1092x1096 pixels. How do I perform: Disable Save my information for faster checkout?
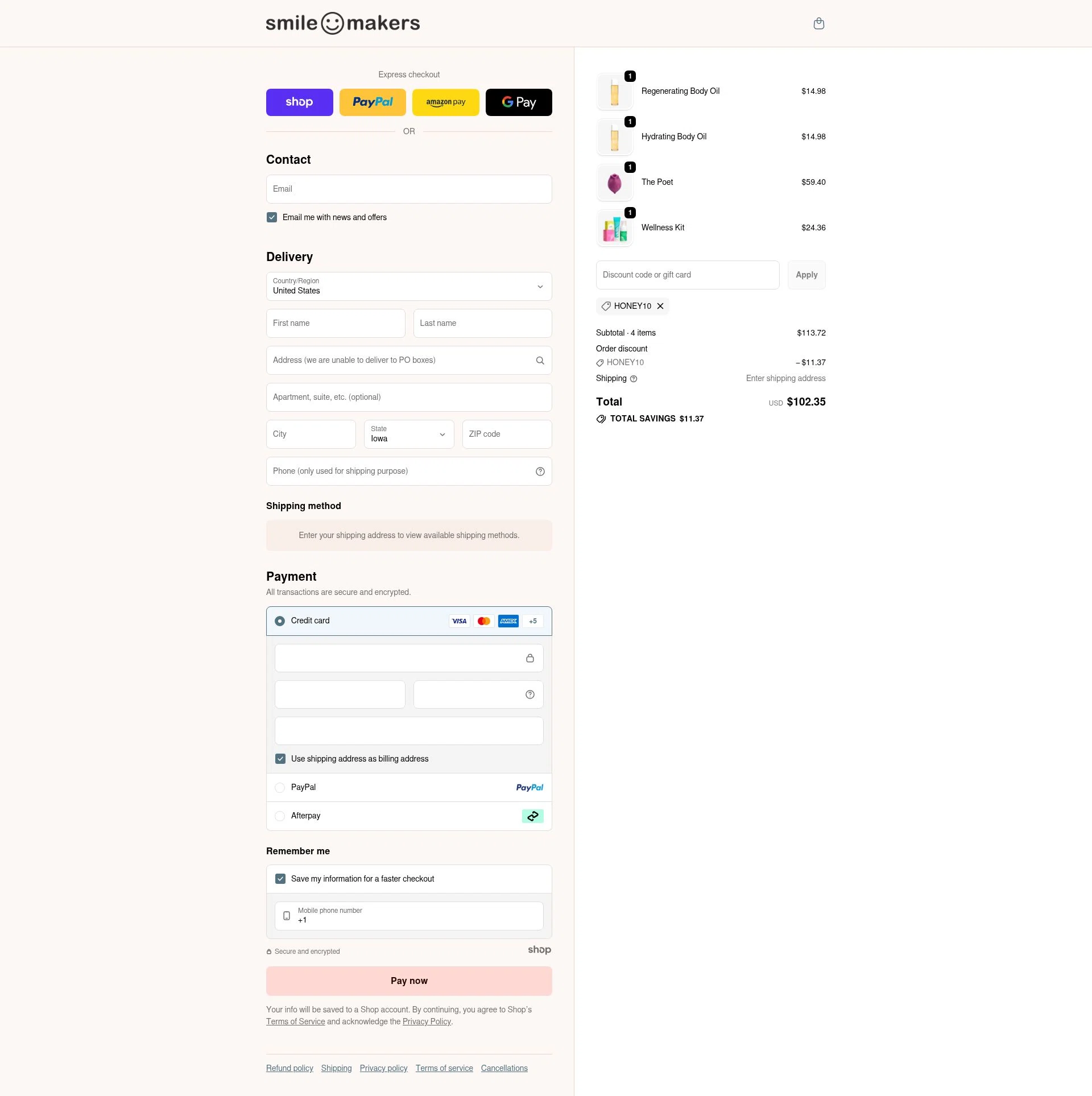[x=280, y=879]
